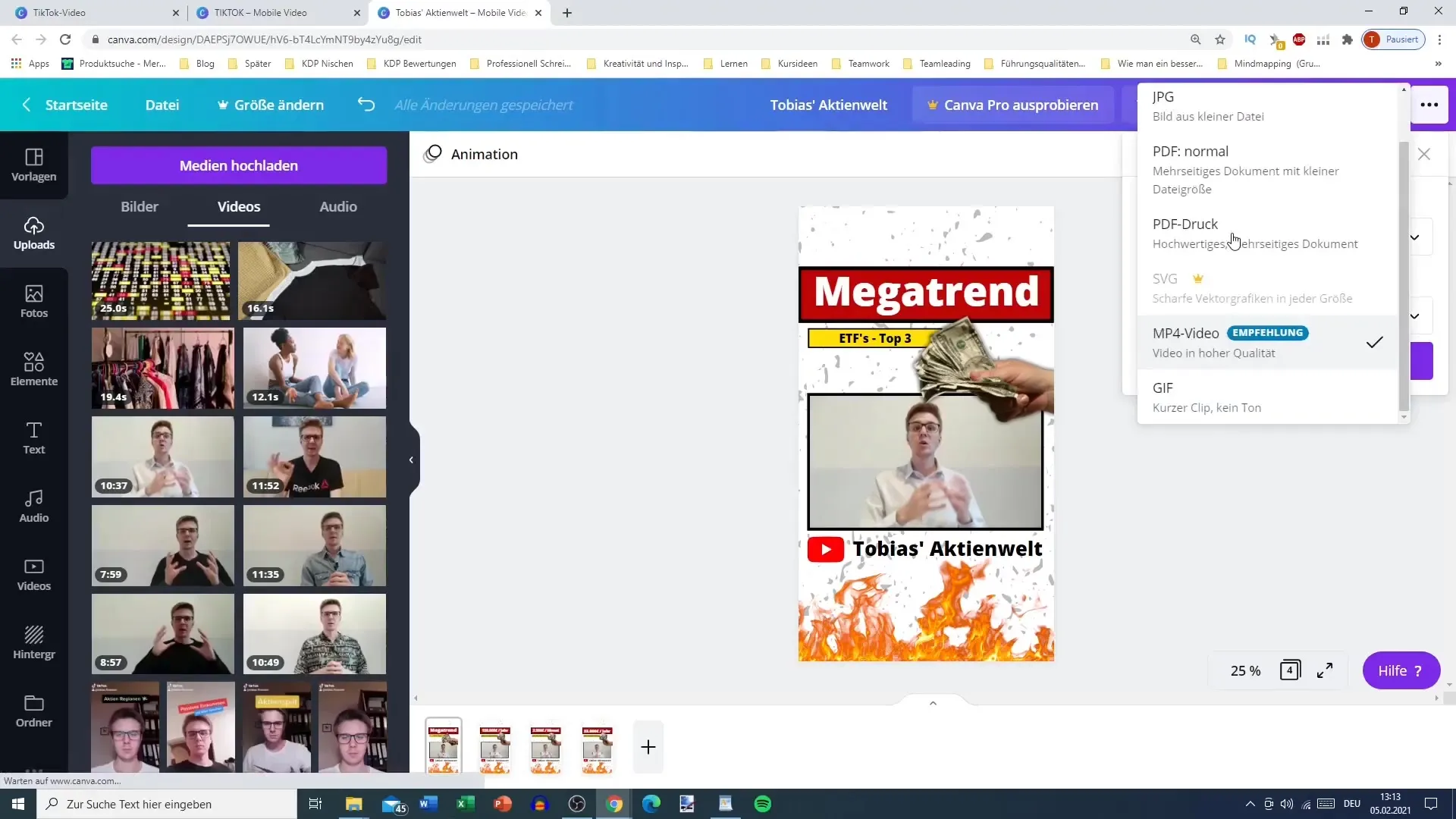1456x819 pixels.
Task: Bookmark page with star icon
Action: pos(1220,39)
